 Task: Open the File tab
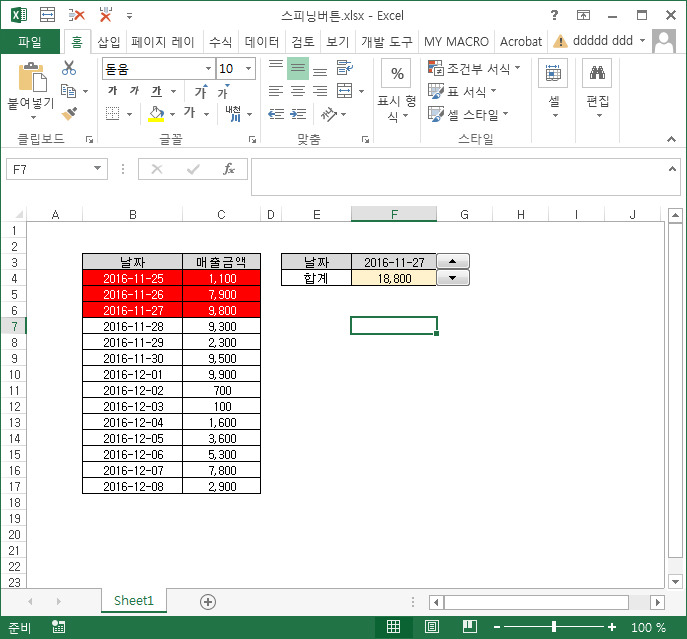30,42
